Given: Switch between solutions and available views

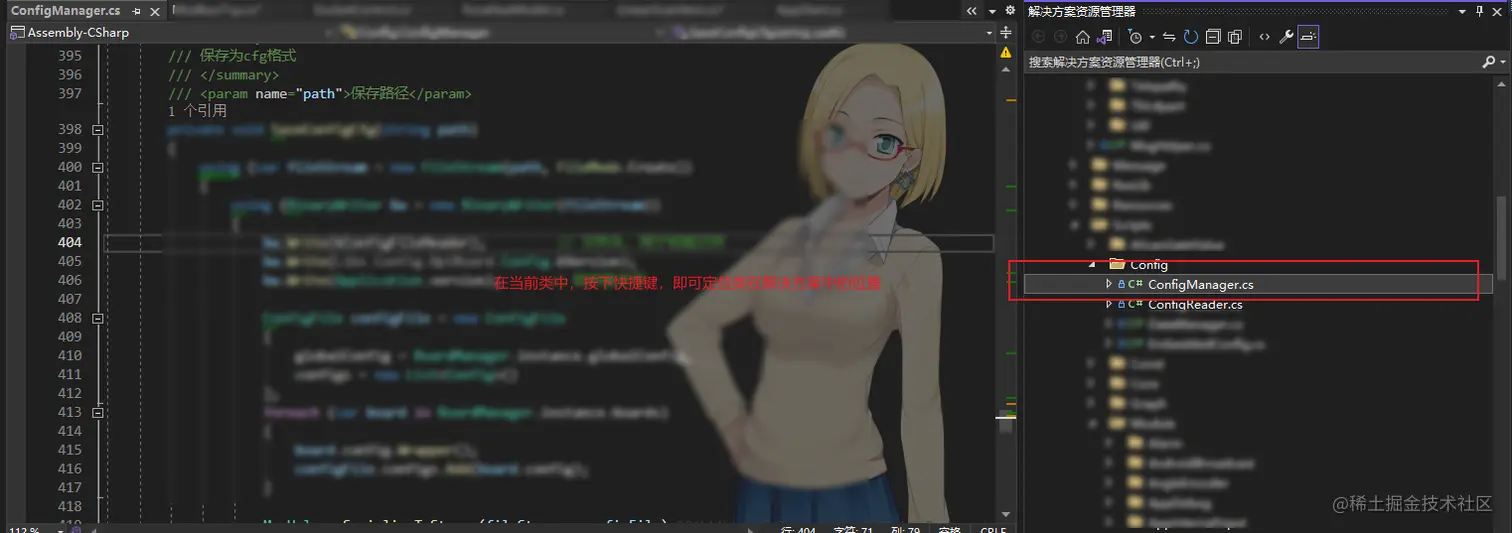Looking at the screenshot, I should (1104, 37).
